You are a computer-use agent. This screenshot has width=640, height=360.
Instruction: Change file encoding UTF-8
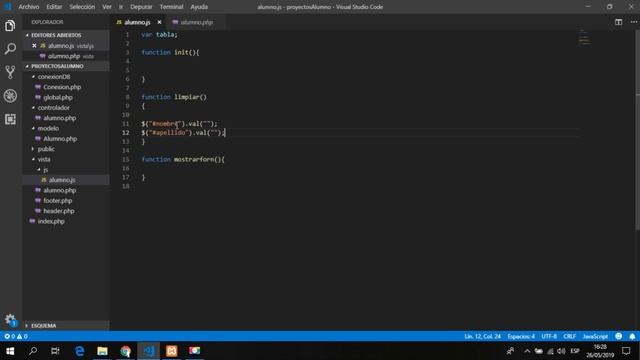549,336
